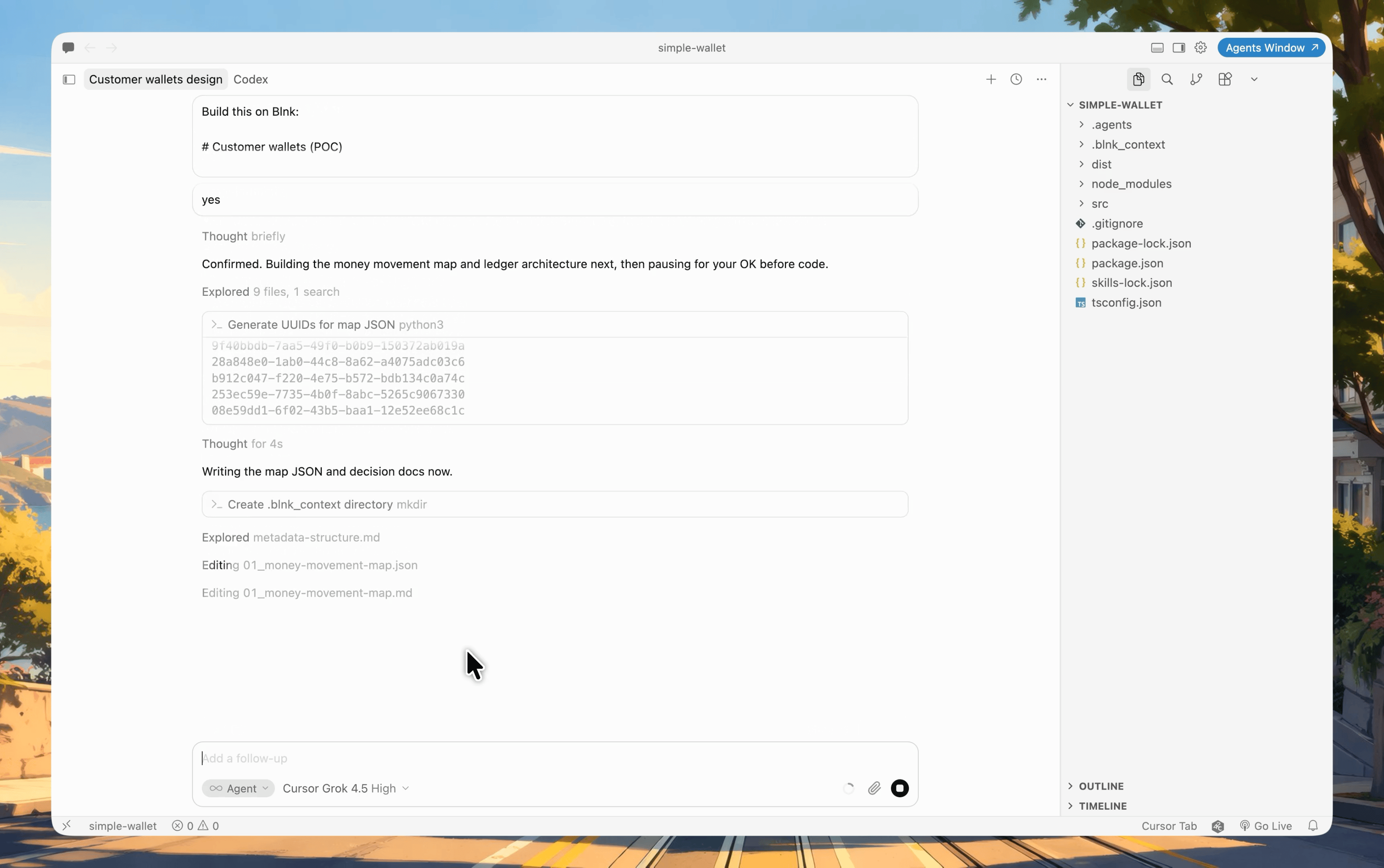Click the remote window icon in status bar
This screenshot has height=868, width=1384.
coord(67,825)
